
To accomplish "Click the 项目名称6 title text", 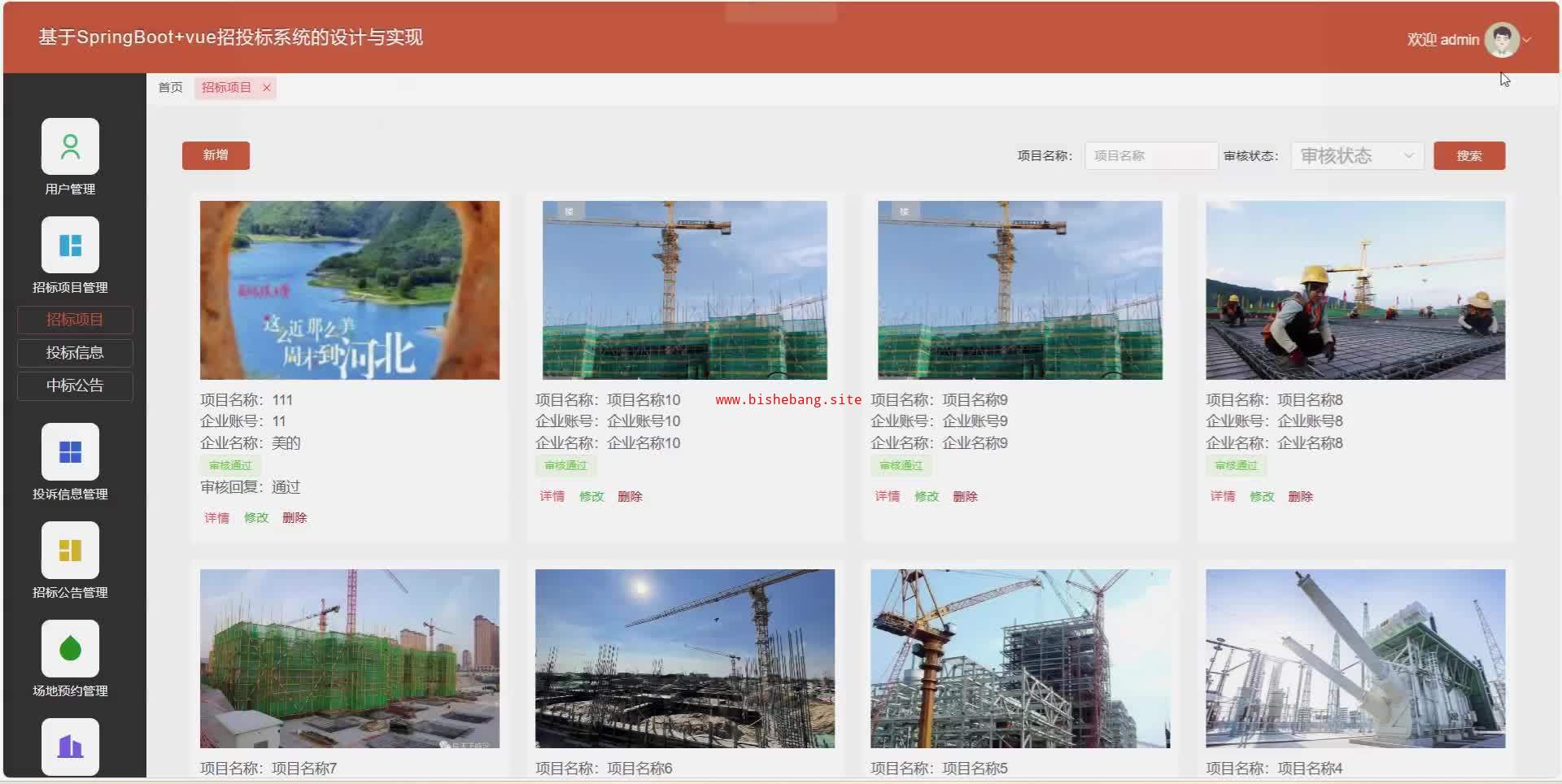I will 639,769.
